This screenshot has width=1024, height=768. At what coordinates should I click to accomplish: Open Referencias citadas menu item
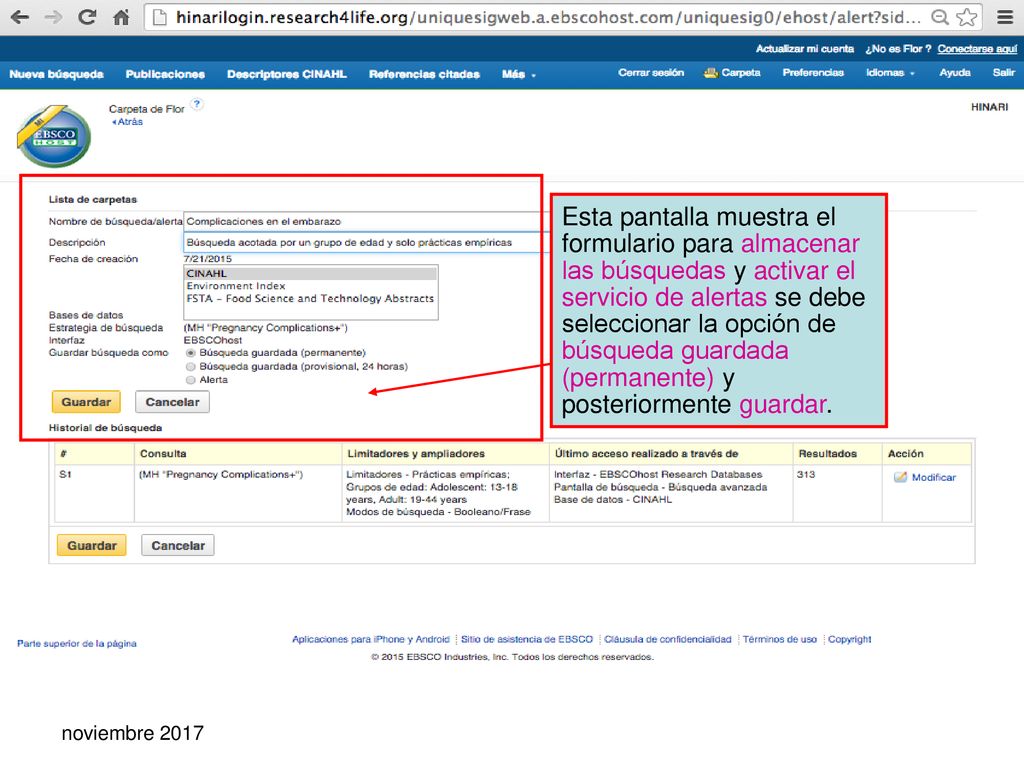click(x=424, y=74)
